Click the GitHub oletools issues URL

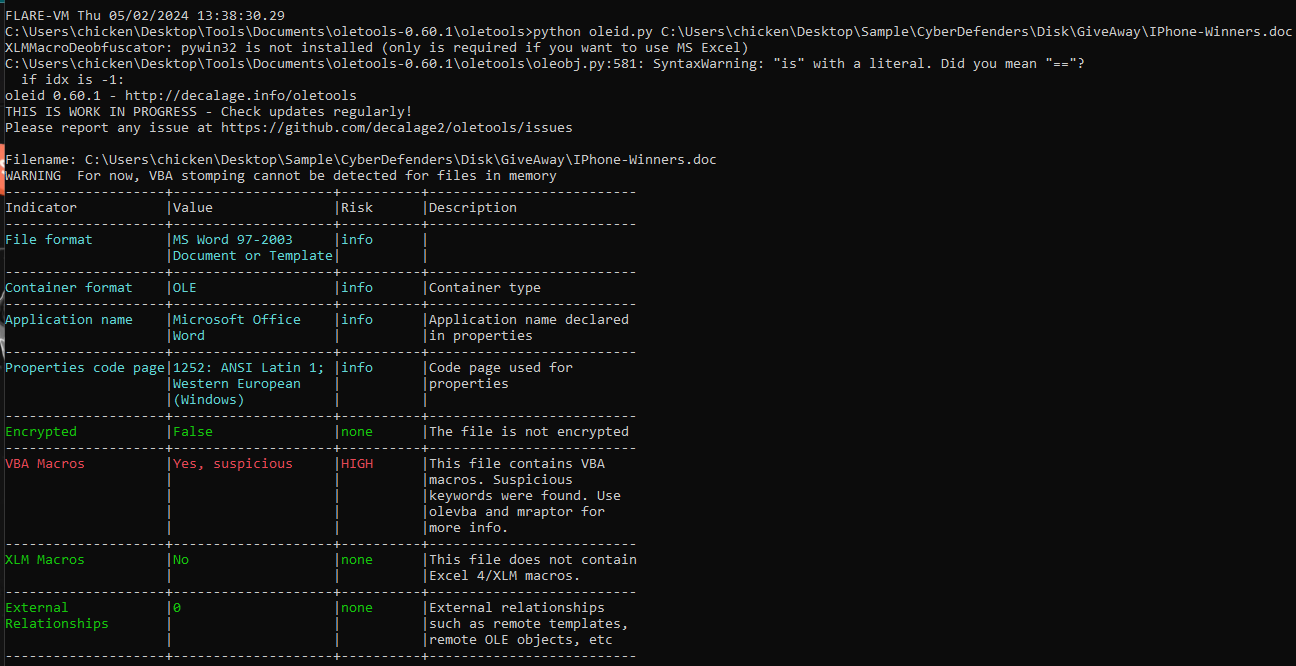point(396,128)
